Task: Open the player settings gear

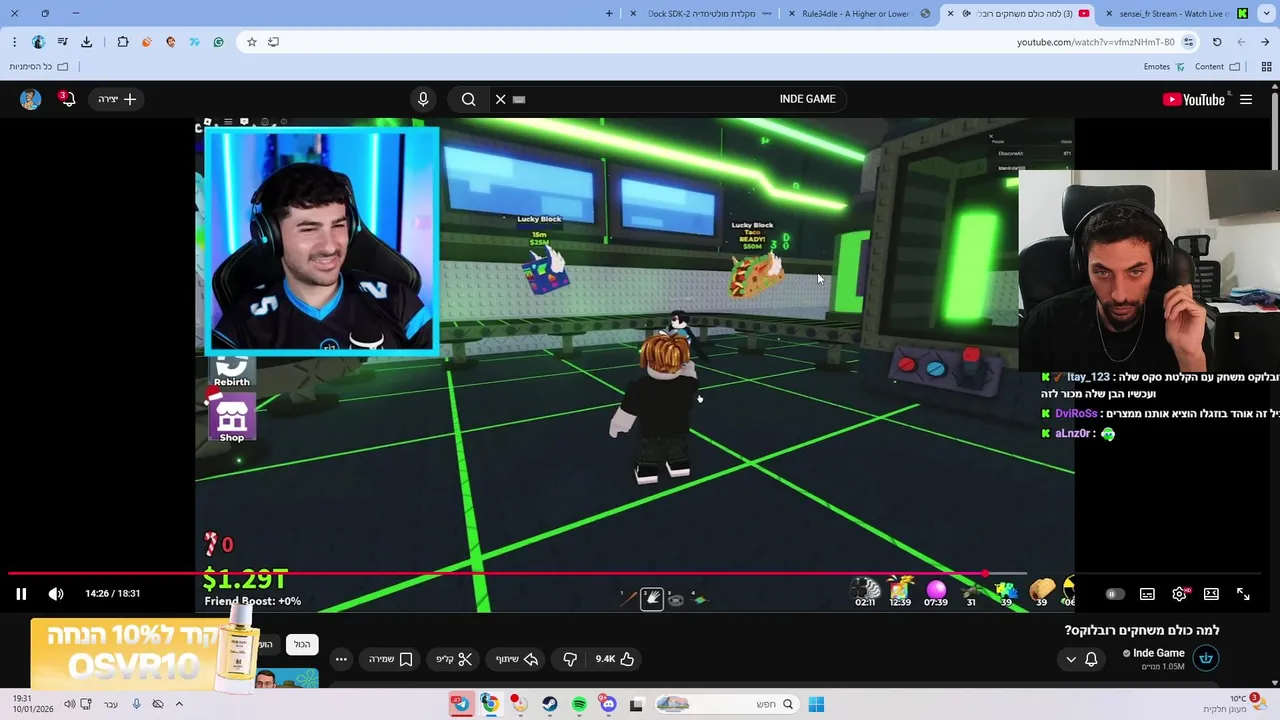Action: coord(1180,594)
